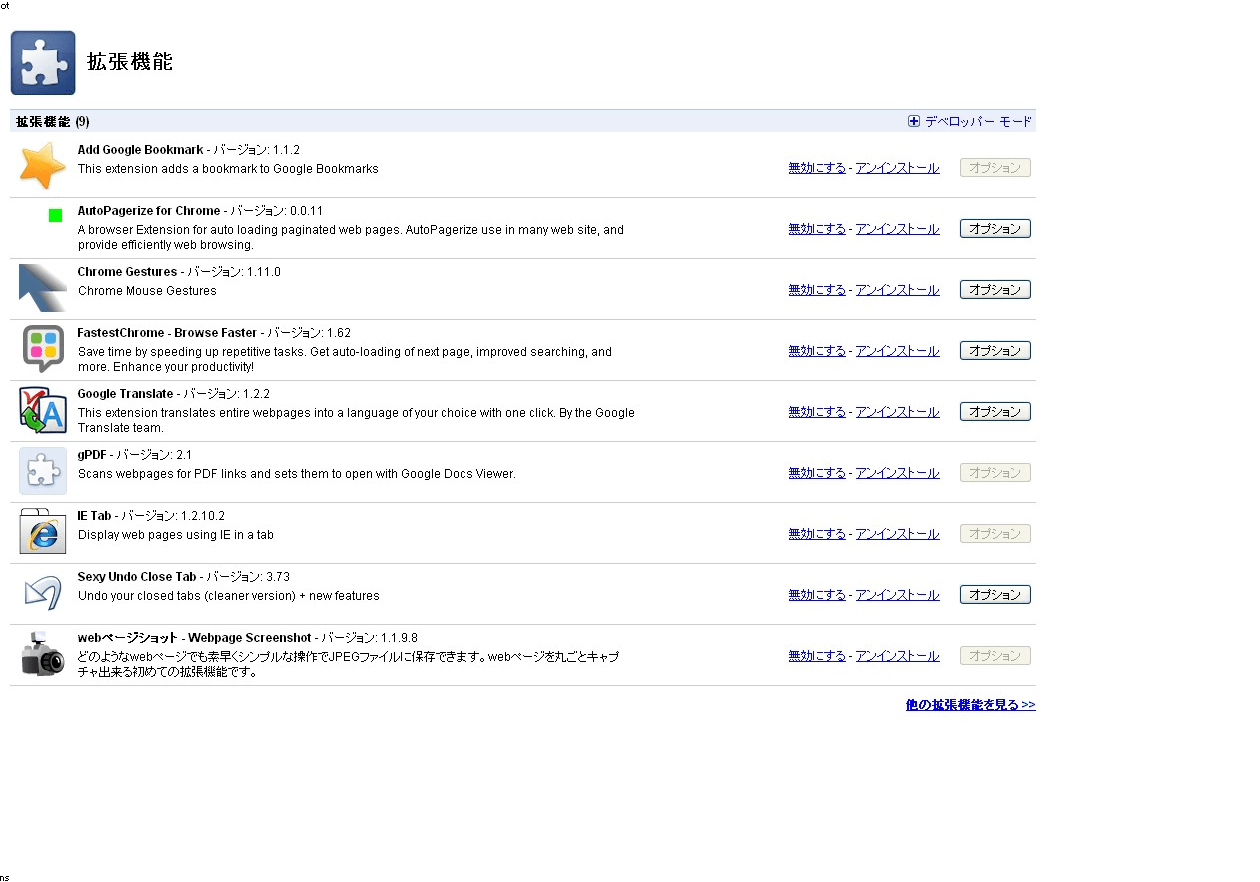Open 他の拡張機能を見る link

pos(970,705)
